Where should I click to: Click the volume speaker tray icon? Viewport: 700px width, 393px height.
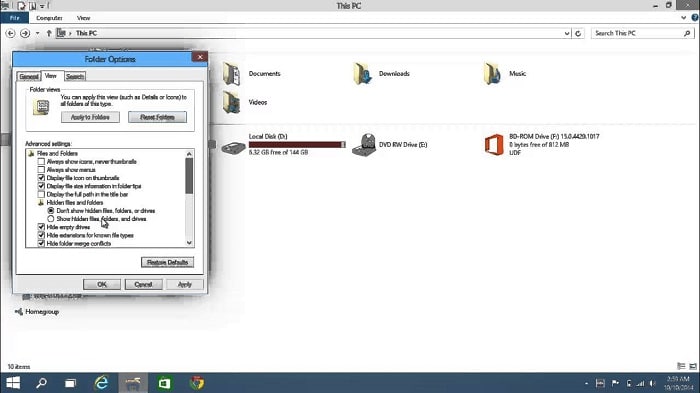(653, 383)
